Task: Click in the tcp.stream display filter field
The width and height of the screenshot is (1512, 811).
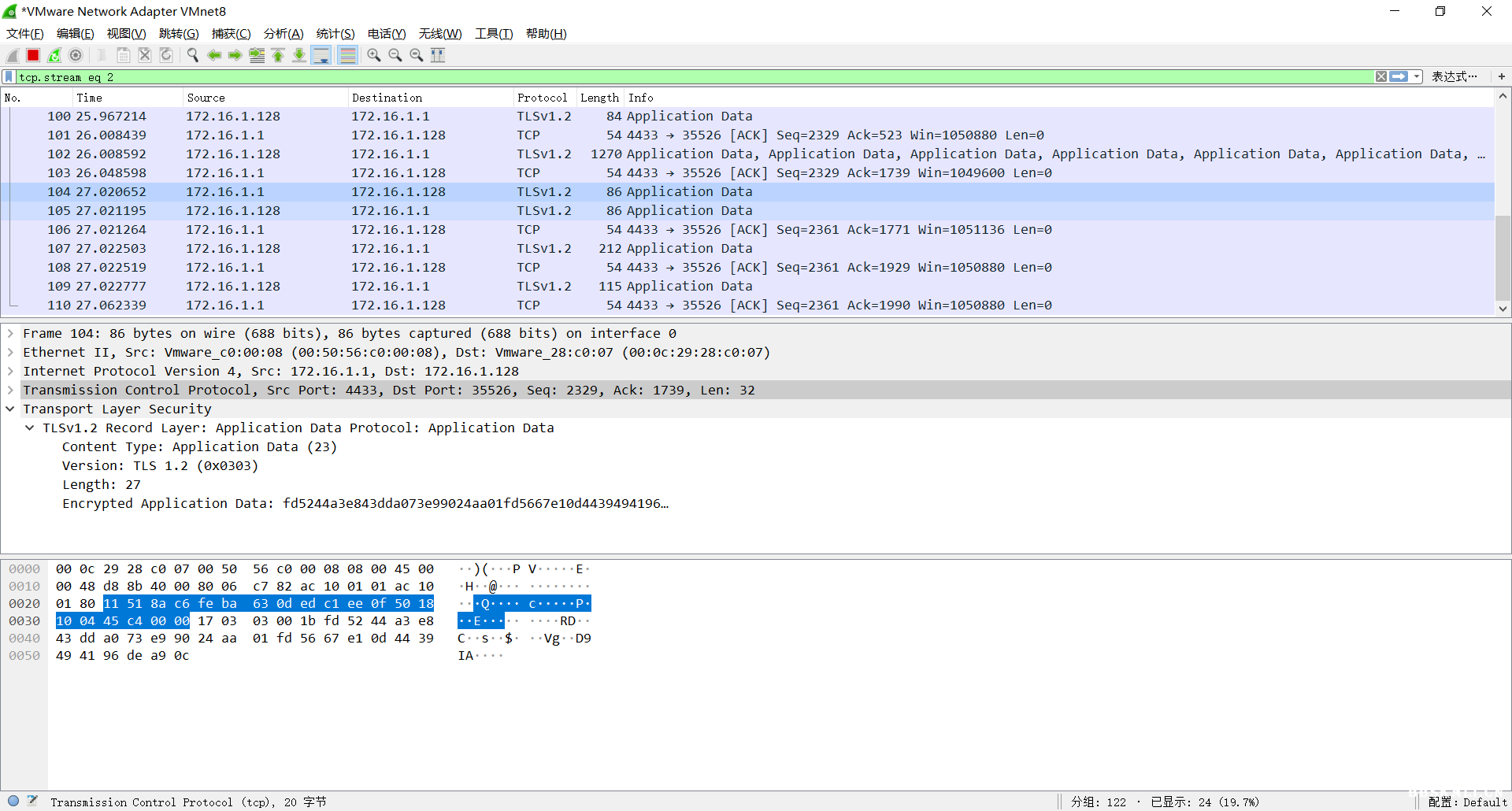Action: 630,77
